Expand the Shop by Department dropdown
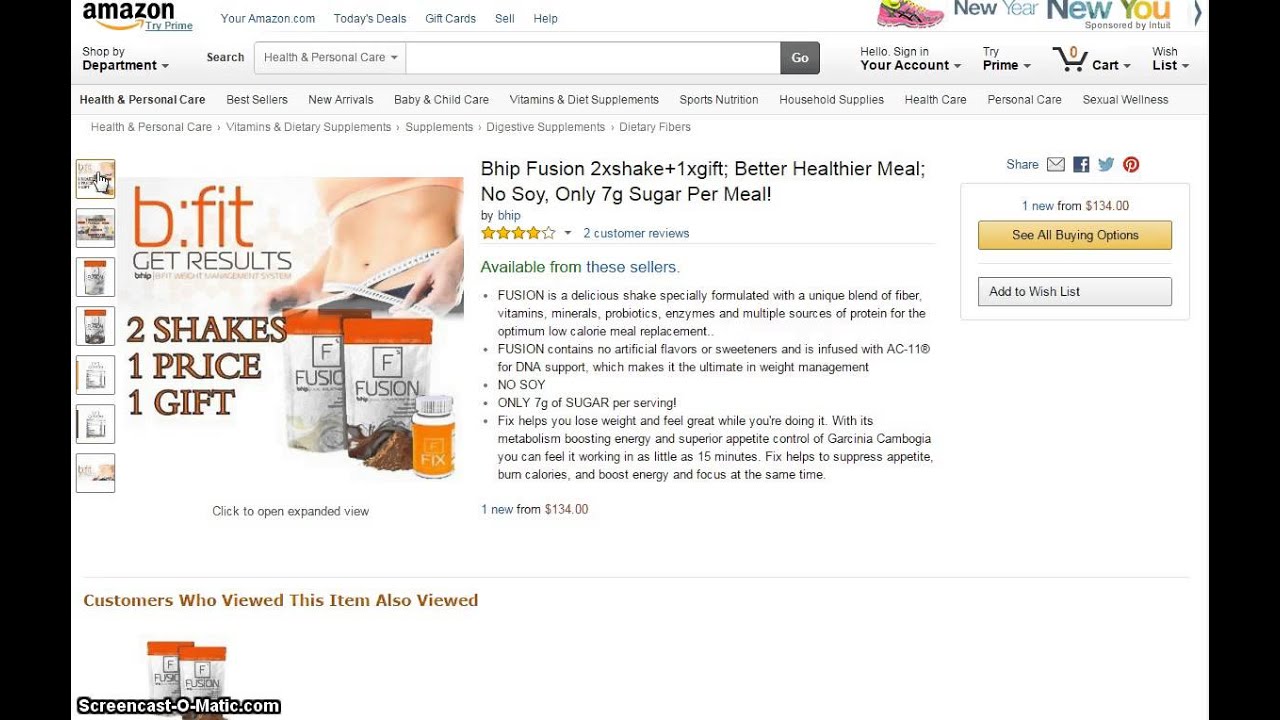The image size is (1280, 720). (125, 58)
